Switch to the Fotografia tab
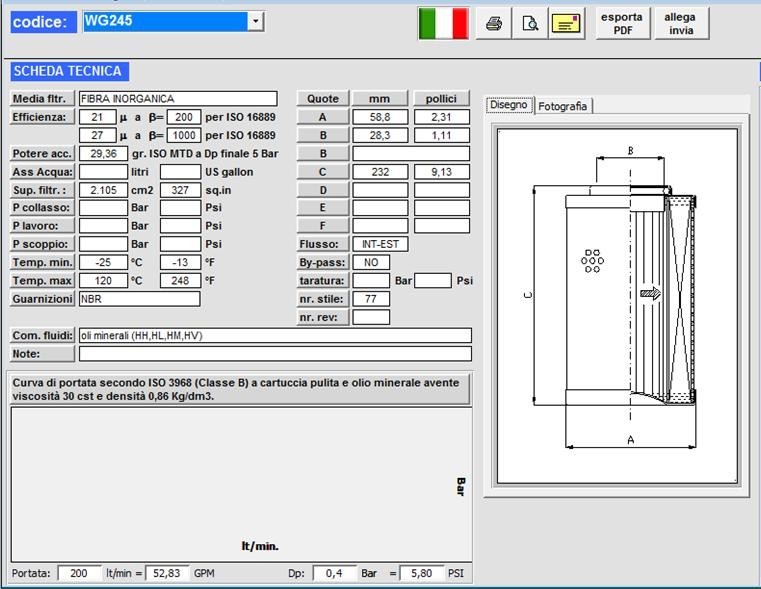The image size is (761, 589). tap(563, 106)
